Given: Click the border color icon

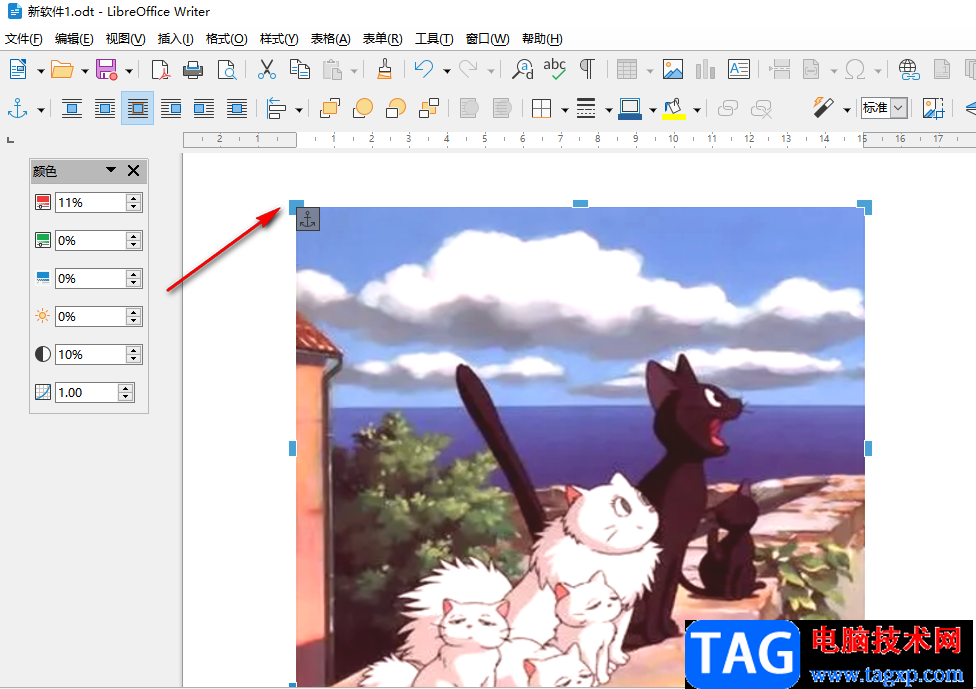Looking at the screenshot, I should click(630, 110).
